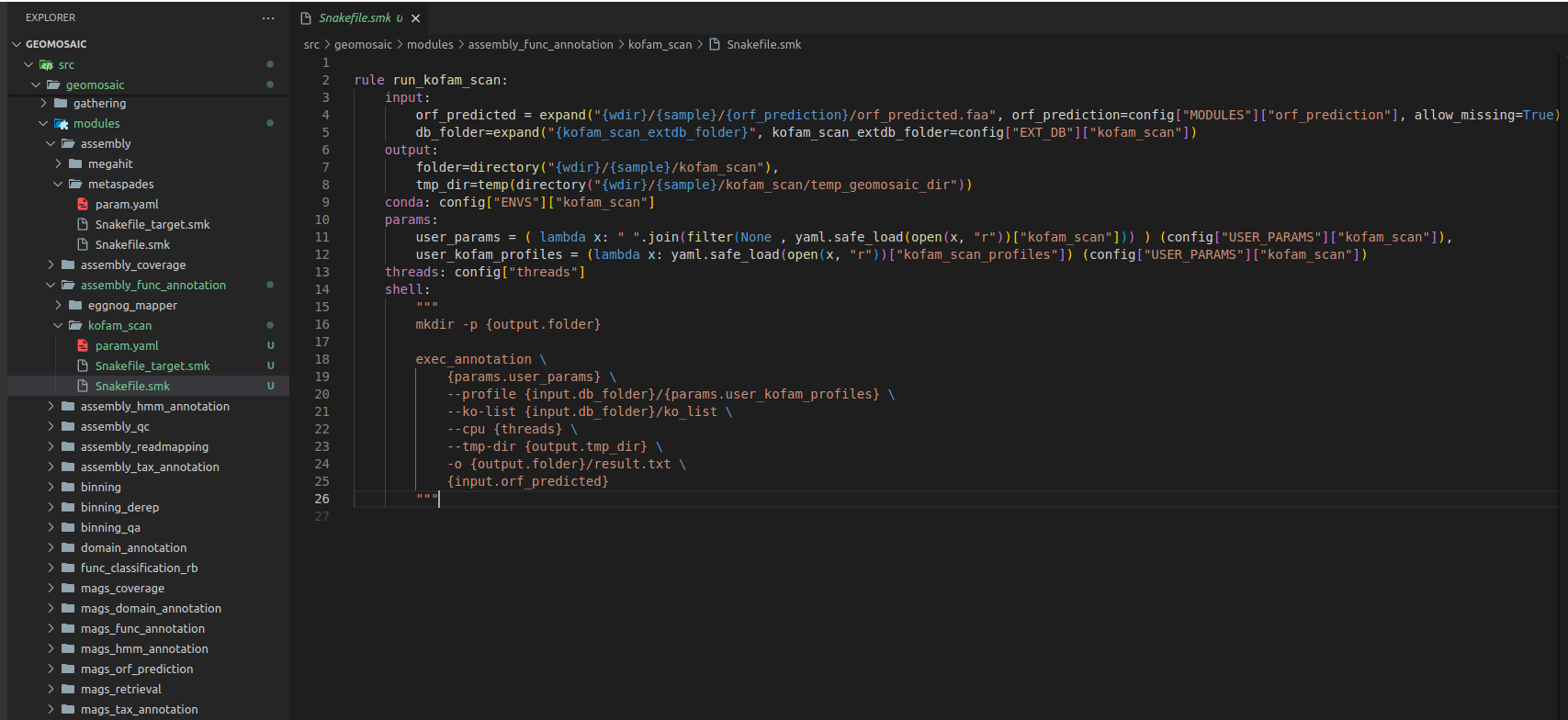This screenshot has width=1568, height=720.
Task: Click src in the breadcrumb path
Action: pos(311,44)
